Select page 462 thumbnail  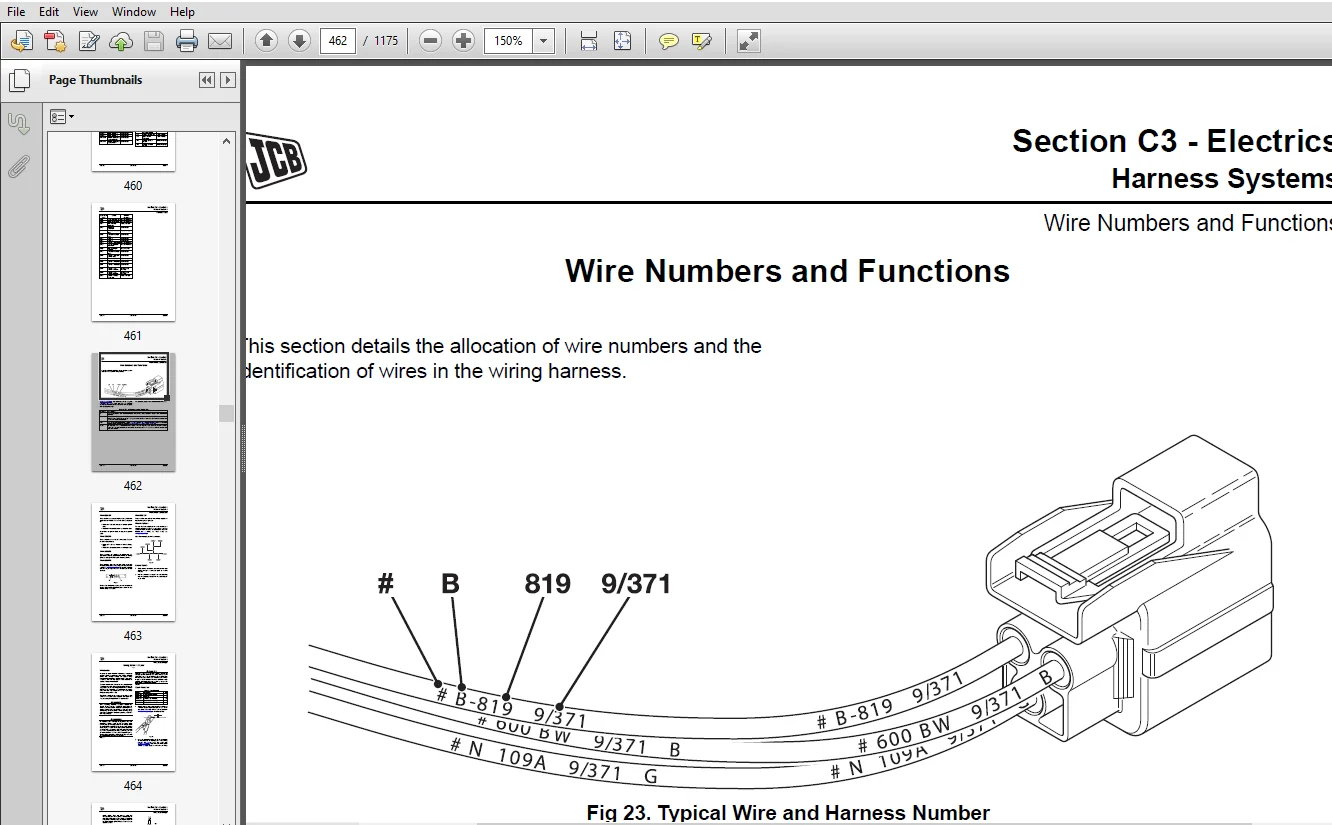pos(133,412)
